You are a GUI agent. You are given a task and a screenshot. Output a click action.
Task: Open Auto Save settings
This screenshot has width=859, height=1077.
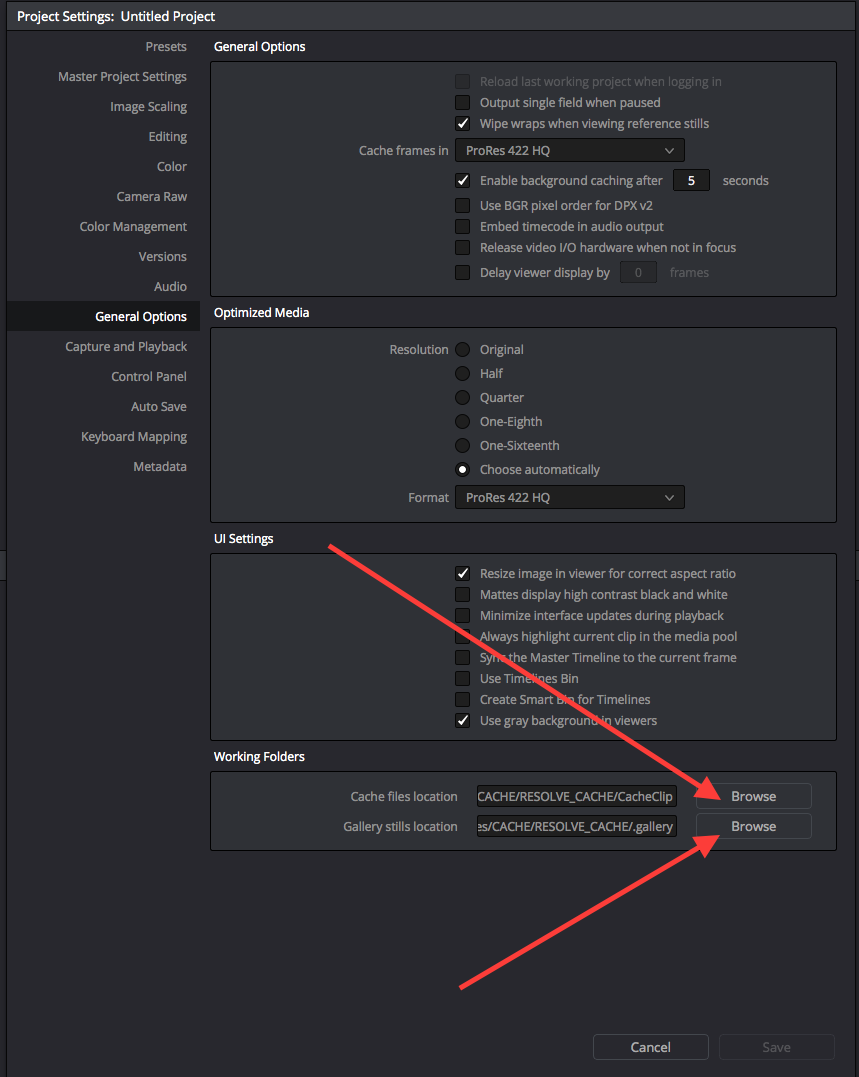[x=159, y=407]
